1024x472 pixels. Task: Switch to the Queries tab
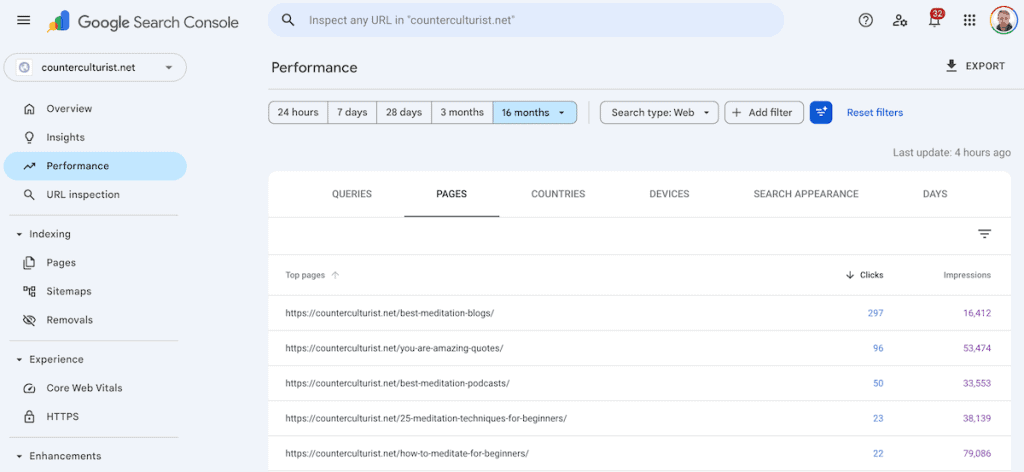click(352, 194)
